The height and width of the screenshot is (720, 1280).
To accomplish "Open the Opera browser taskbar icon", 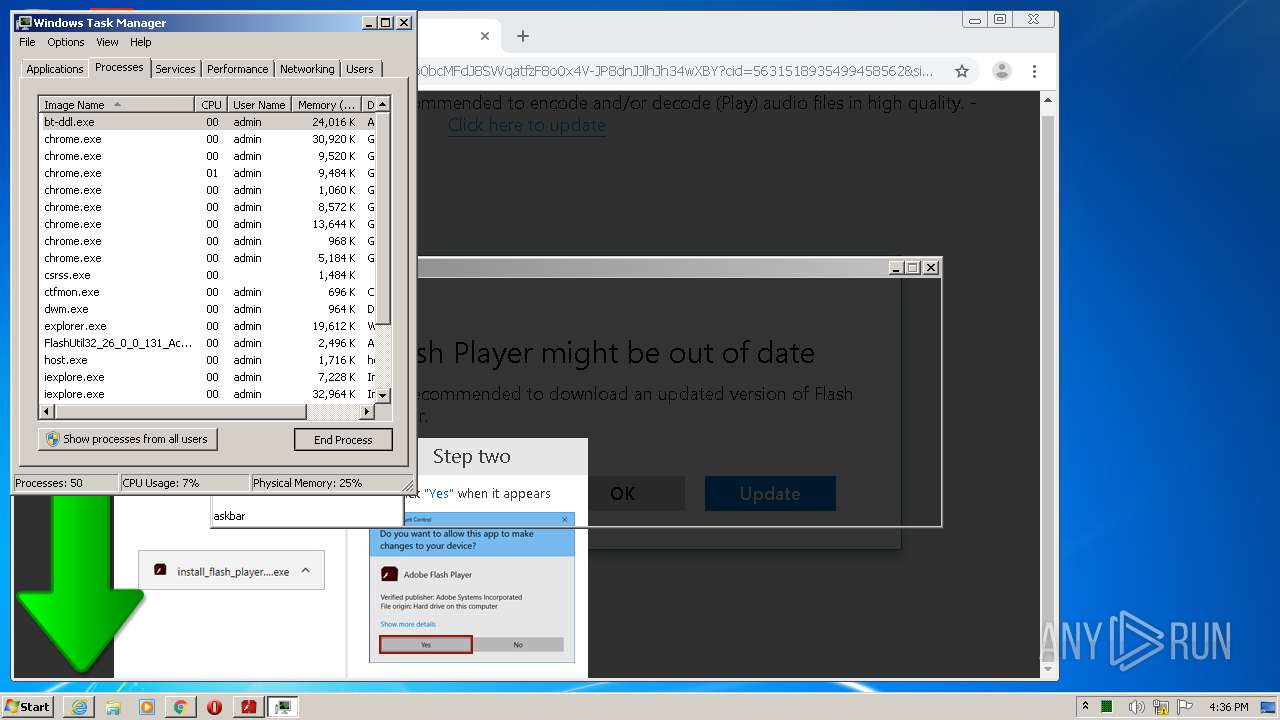I will tap(214, 706).
